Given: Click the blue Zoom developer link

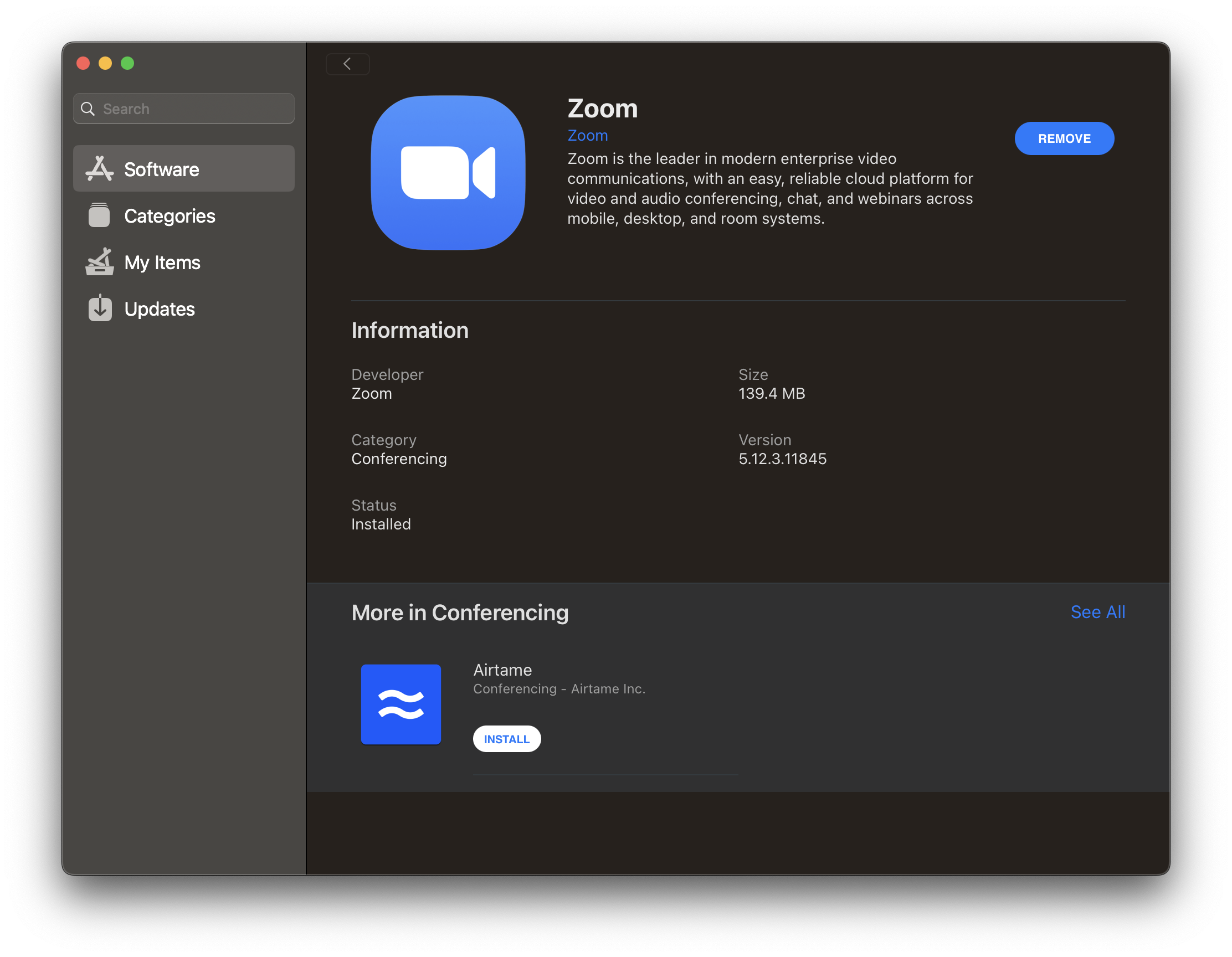Looking at the screenshot, I should pos(587,135).
